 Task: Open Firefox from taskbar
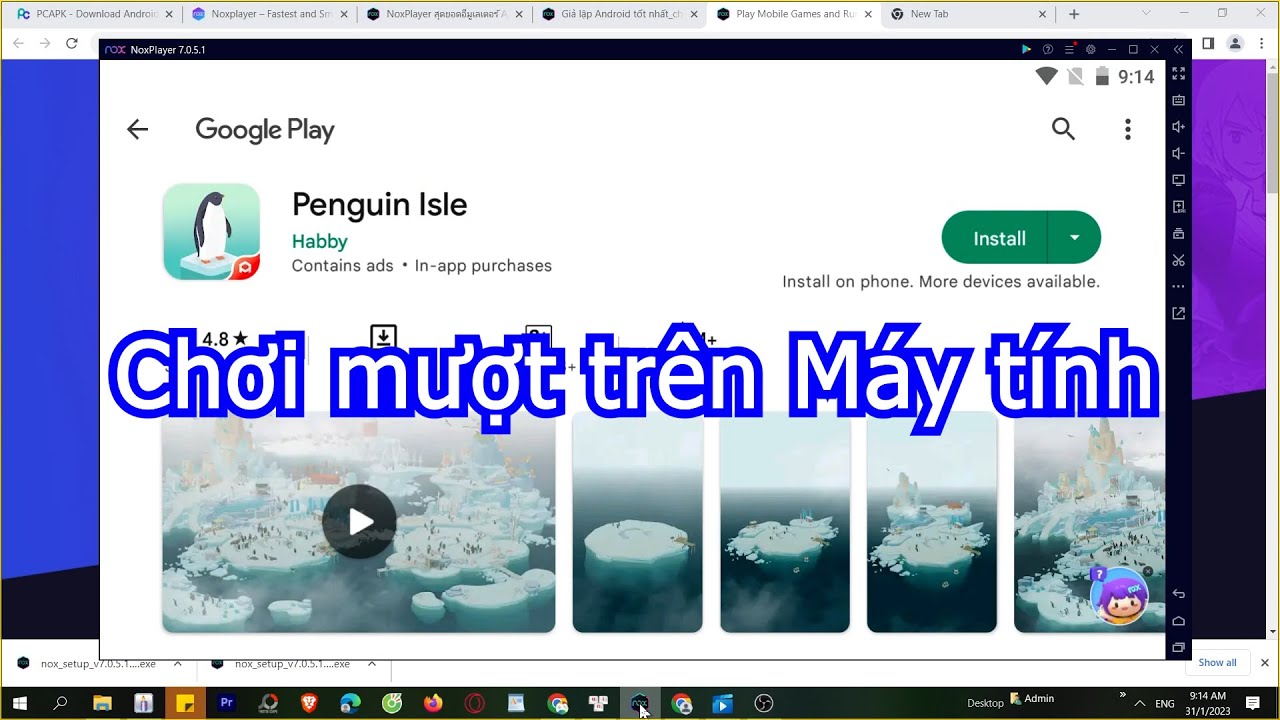click(x=433, y=703)
